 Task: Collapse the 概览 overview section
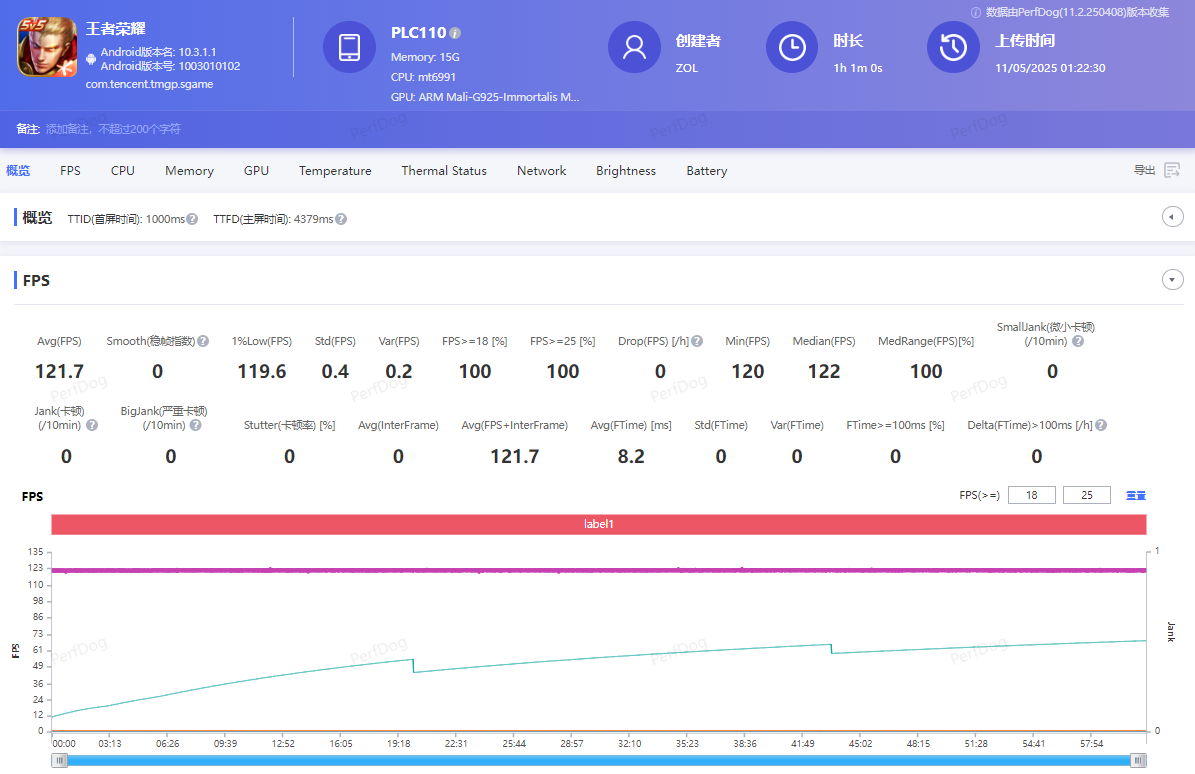[1173, 217]
